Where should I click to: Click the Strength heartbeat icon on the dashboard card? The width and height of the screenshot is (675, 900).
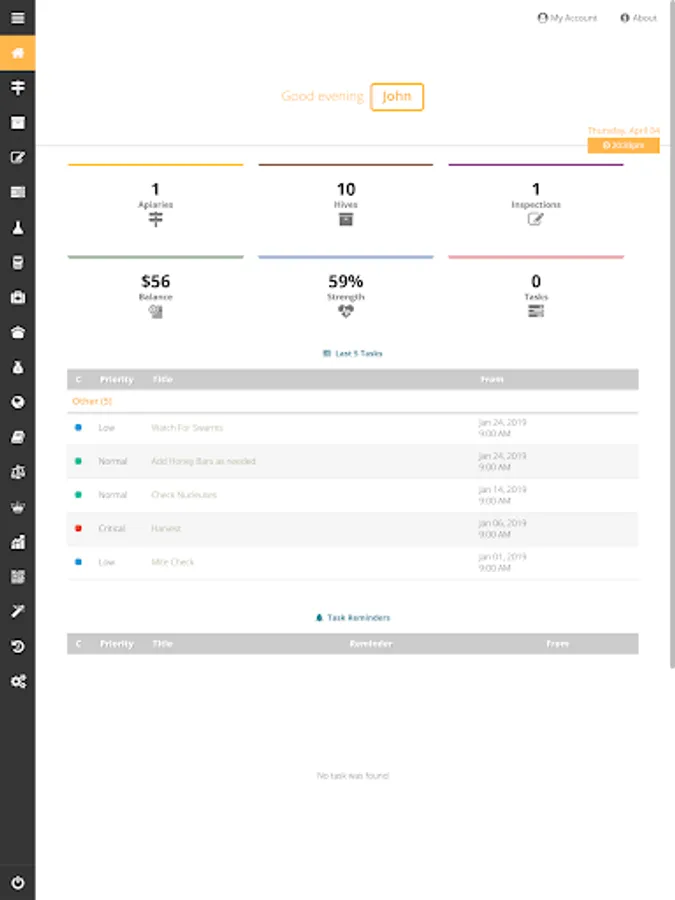(x=346, y=311)
